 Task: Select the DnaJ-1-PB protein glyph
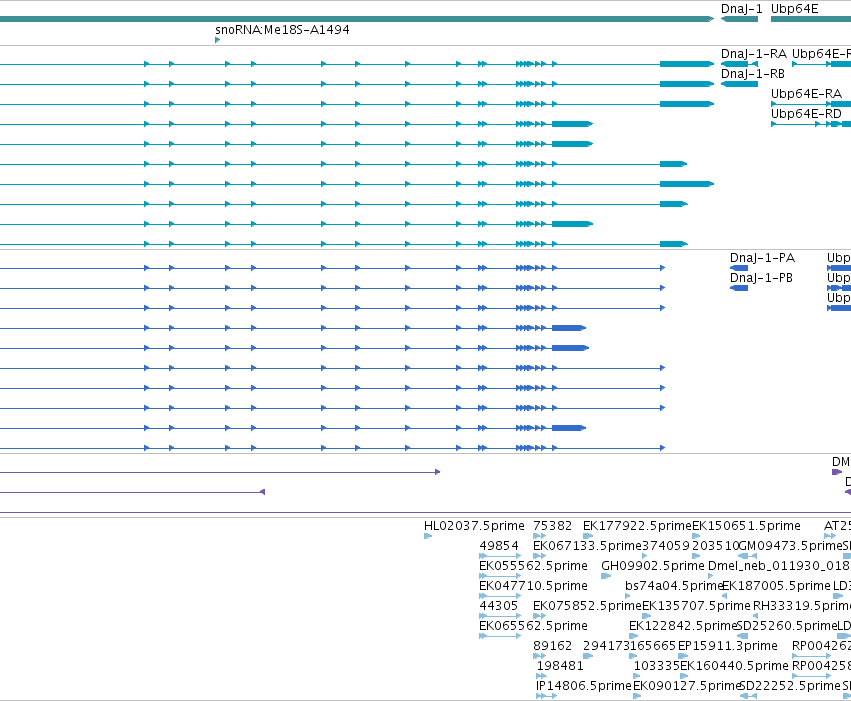(x=739, y=288)
